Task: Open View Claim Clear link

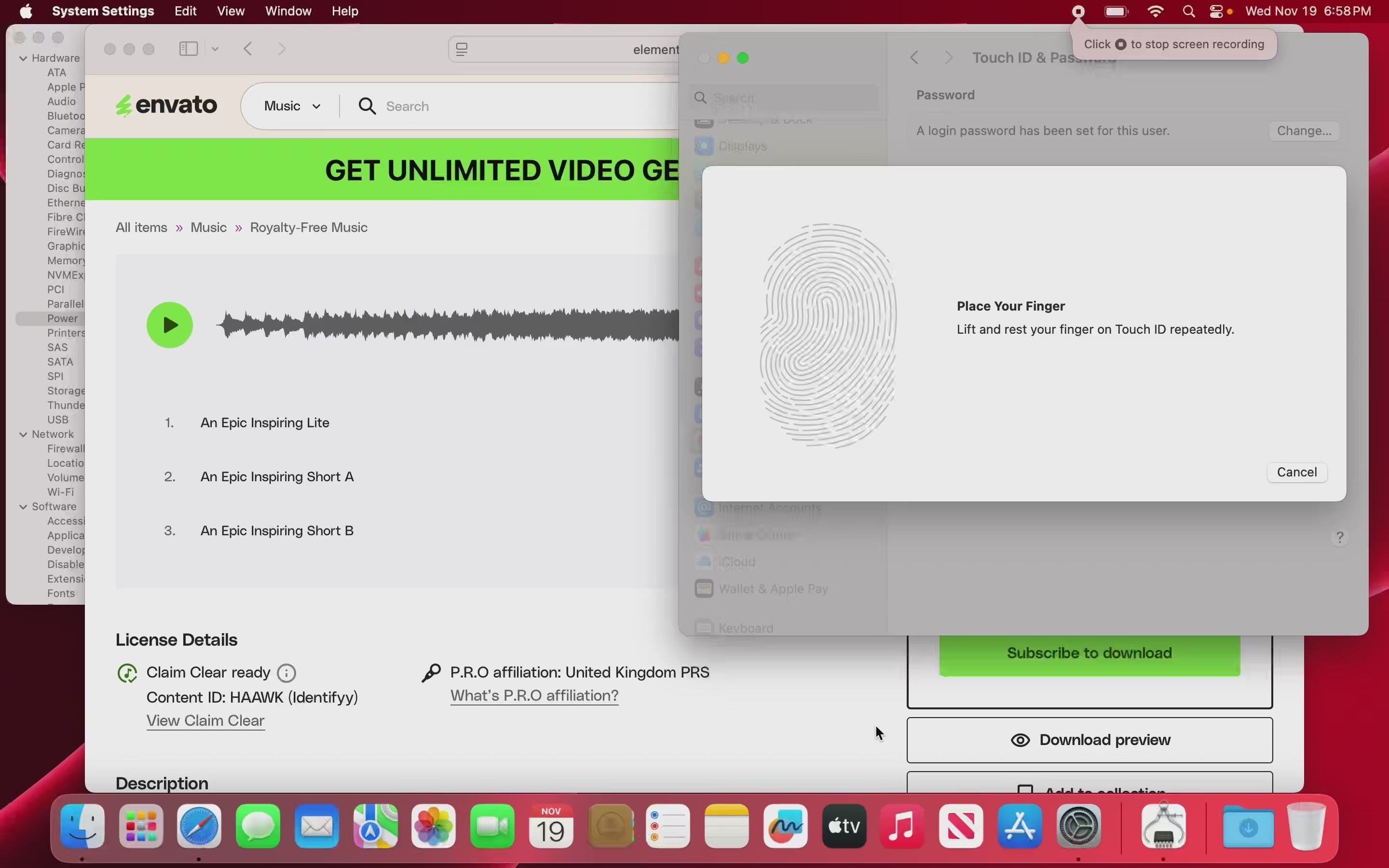Action: [205, 720]
